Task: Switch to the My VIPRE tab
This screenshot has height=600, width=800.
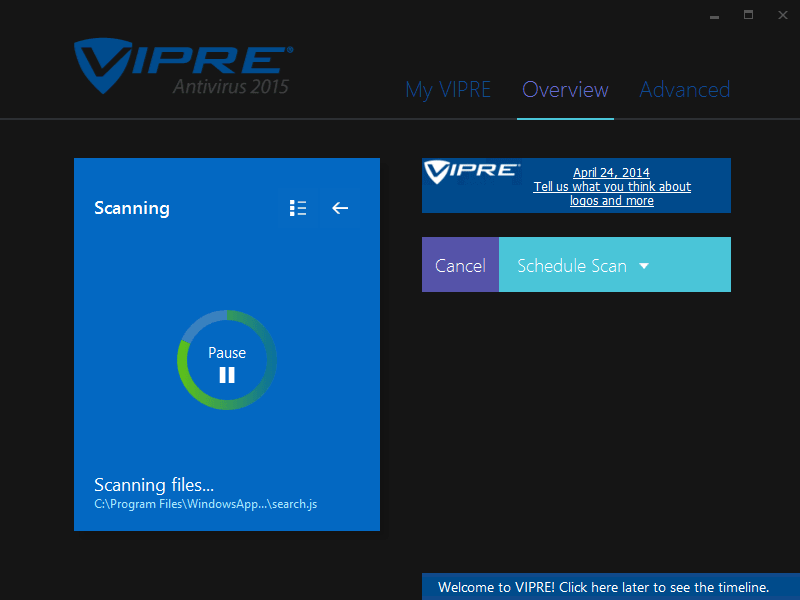Action: pos(448,90)
